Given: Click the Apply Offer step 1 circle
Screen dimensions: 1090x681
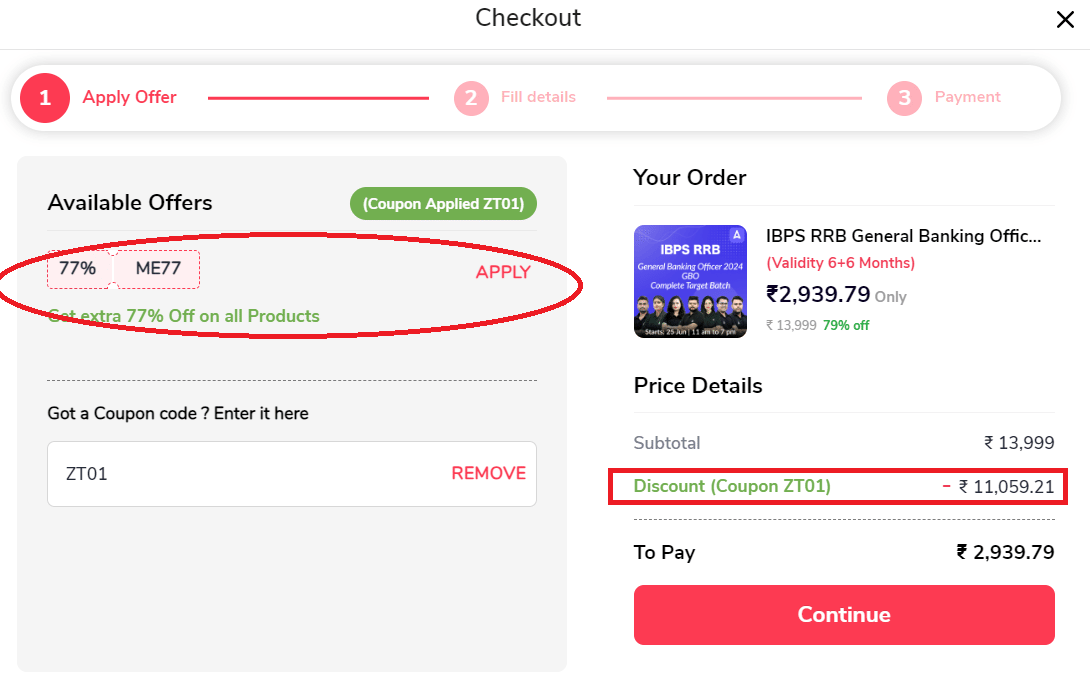Looking at the screenshot, I should point(44,97).
